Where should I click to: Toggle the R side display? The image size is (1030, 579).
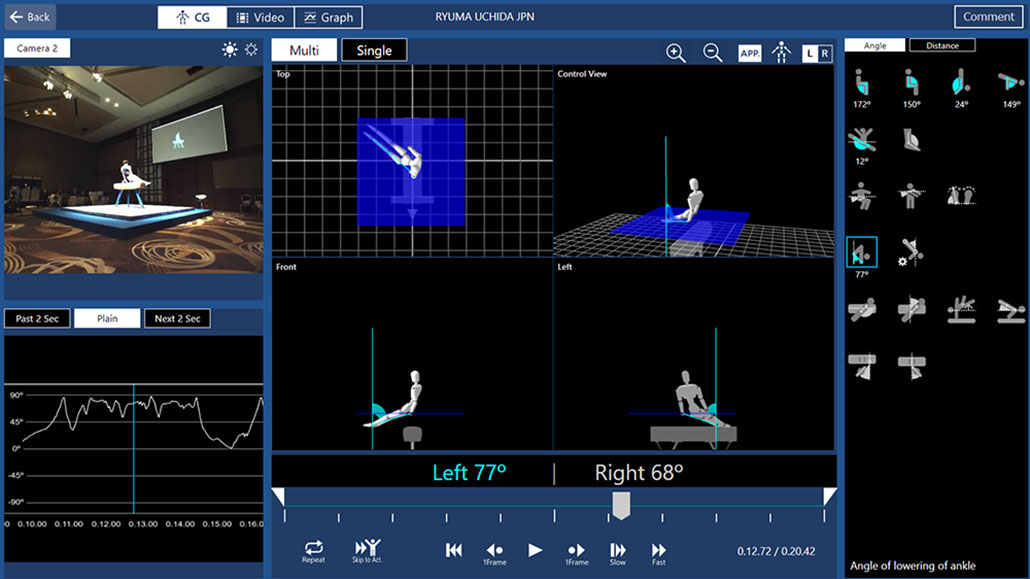click(827, 52)
